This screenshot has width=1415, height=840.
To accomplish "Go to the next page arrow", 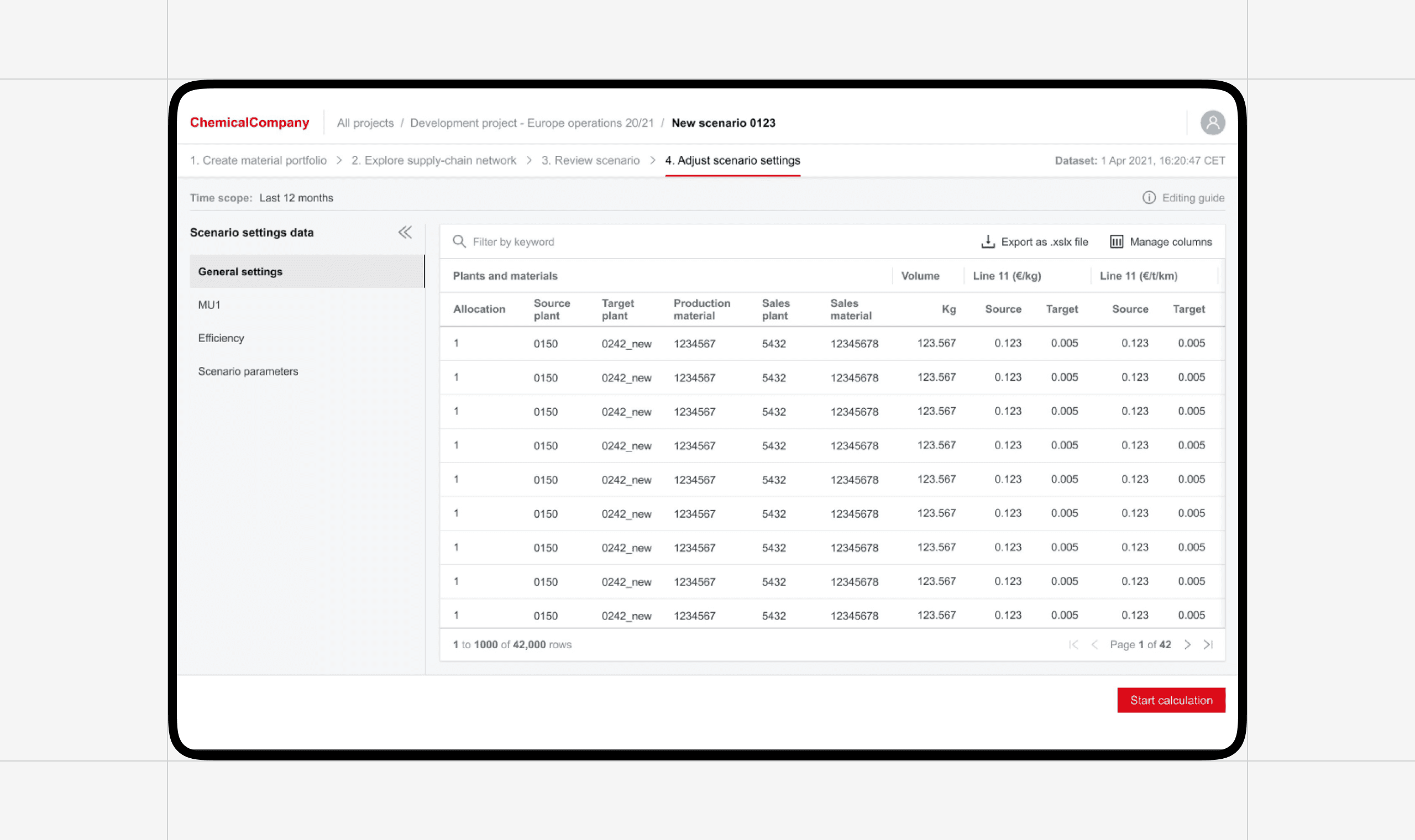I will (1187, 645).
